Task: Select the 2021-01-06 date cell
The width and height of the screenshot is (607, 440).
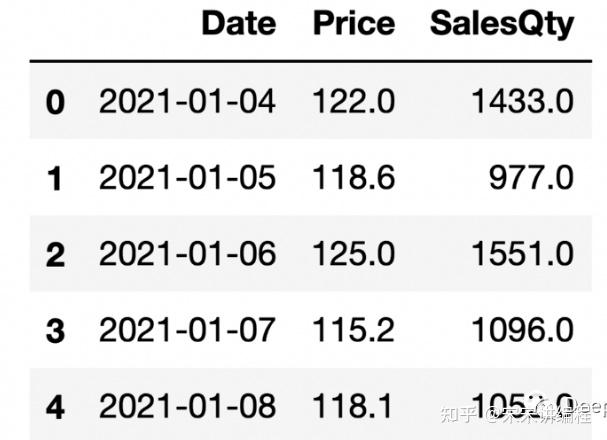Action: (x=187, y=253)
